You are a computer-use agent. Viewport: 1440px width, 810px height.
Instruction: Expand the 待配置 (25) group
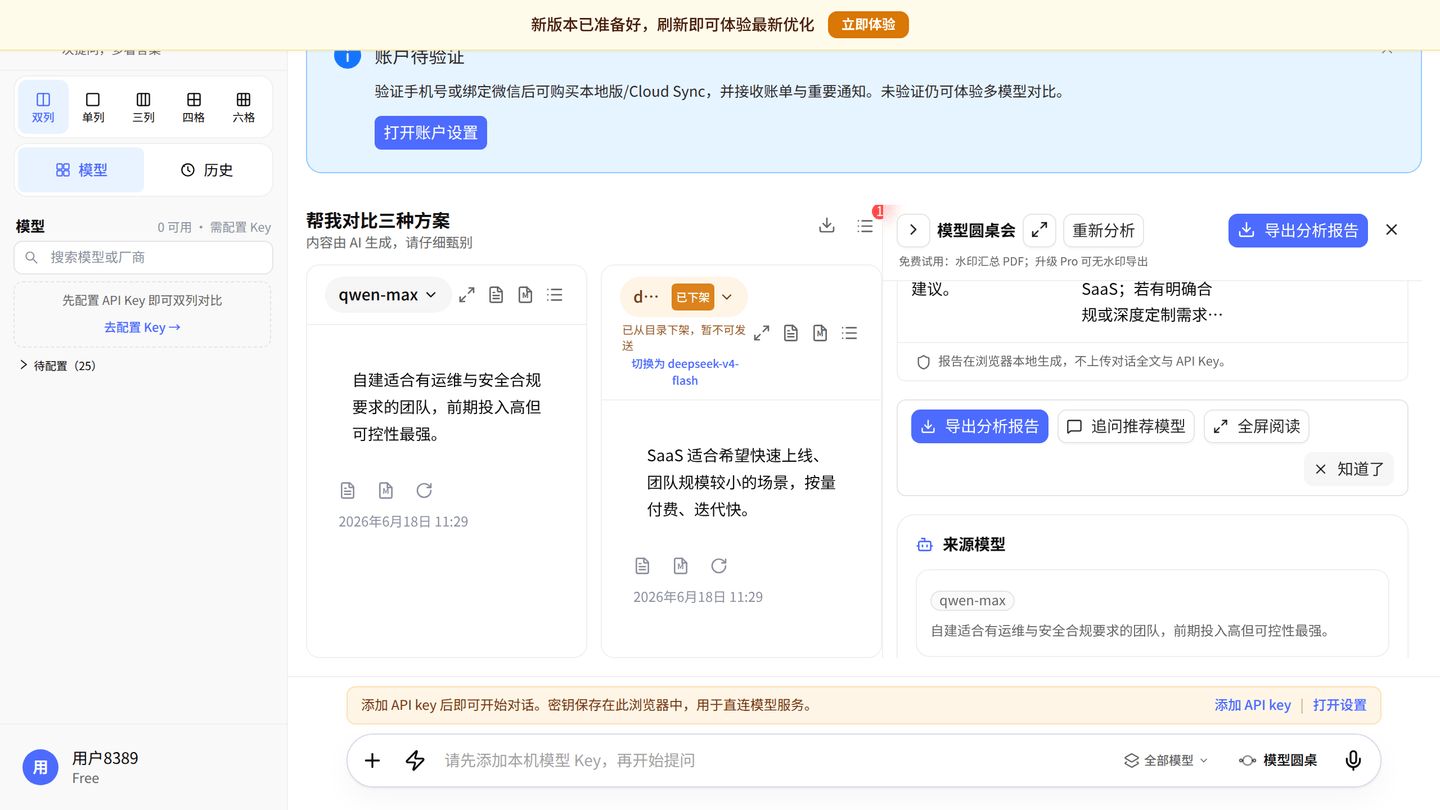[x=58, y=366]
